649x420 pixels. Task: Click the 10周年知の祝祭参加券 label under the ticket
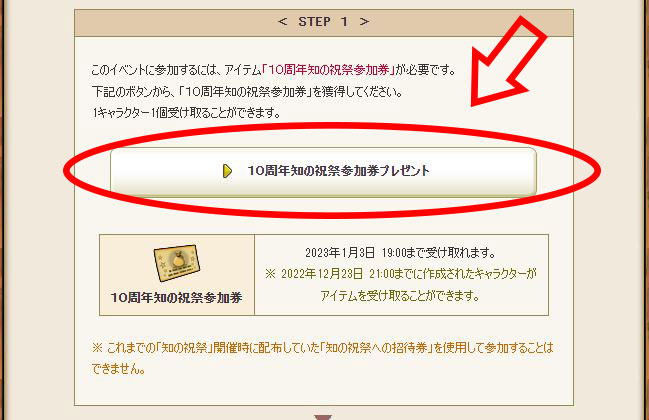pyautogui.click(x=176, y=298)
